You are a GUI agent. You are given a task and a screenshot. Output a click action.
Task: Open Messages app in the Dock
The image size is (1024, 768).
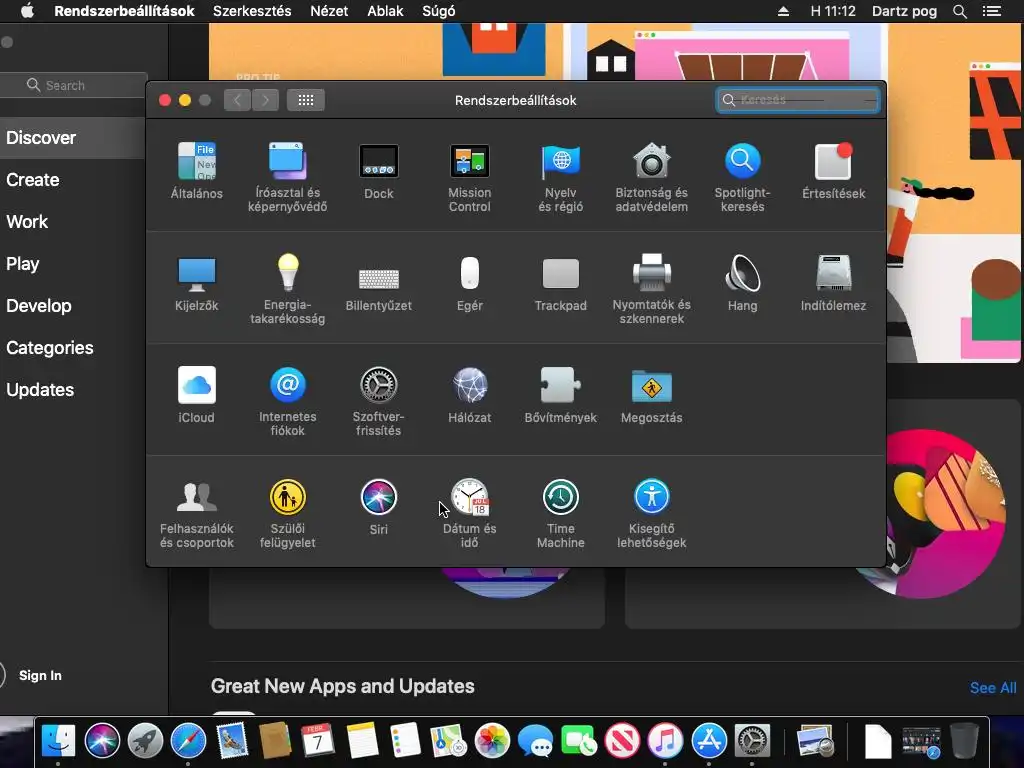[x=535, y=741]
